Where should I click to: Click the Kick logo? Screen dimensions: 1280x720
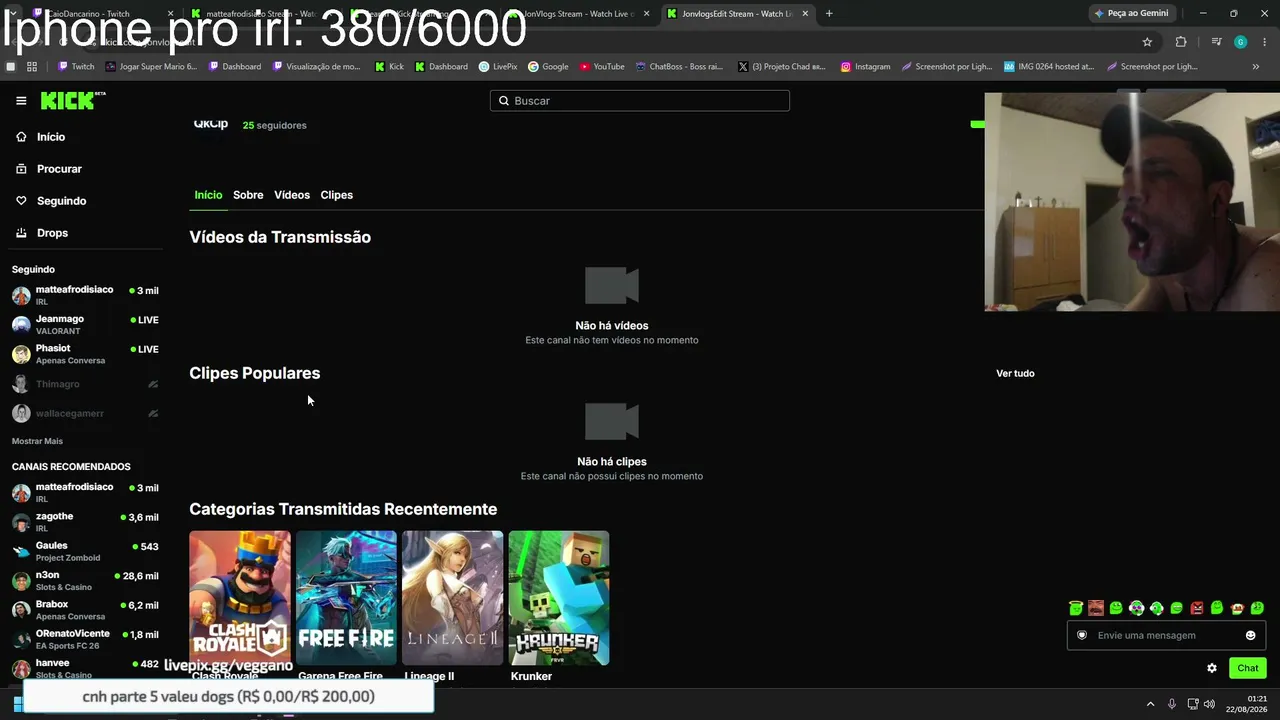(x=72, y=100)
